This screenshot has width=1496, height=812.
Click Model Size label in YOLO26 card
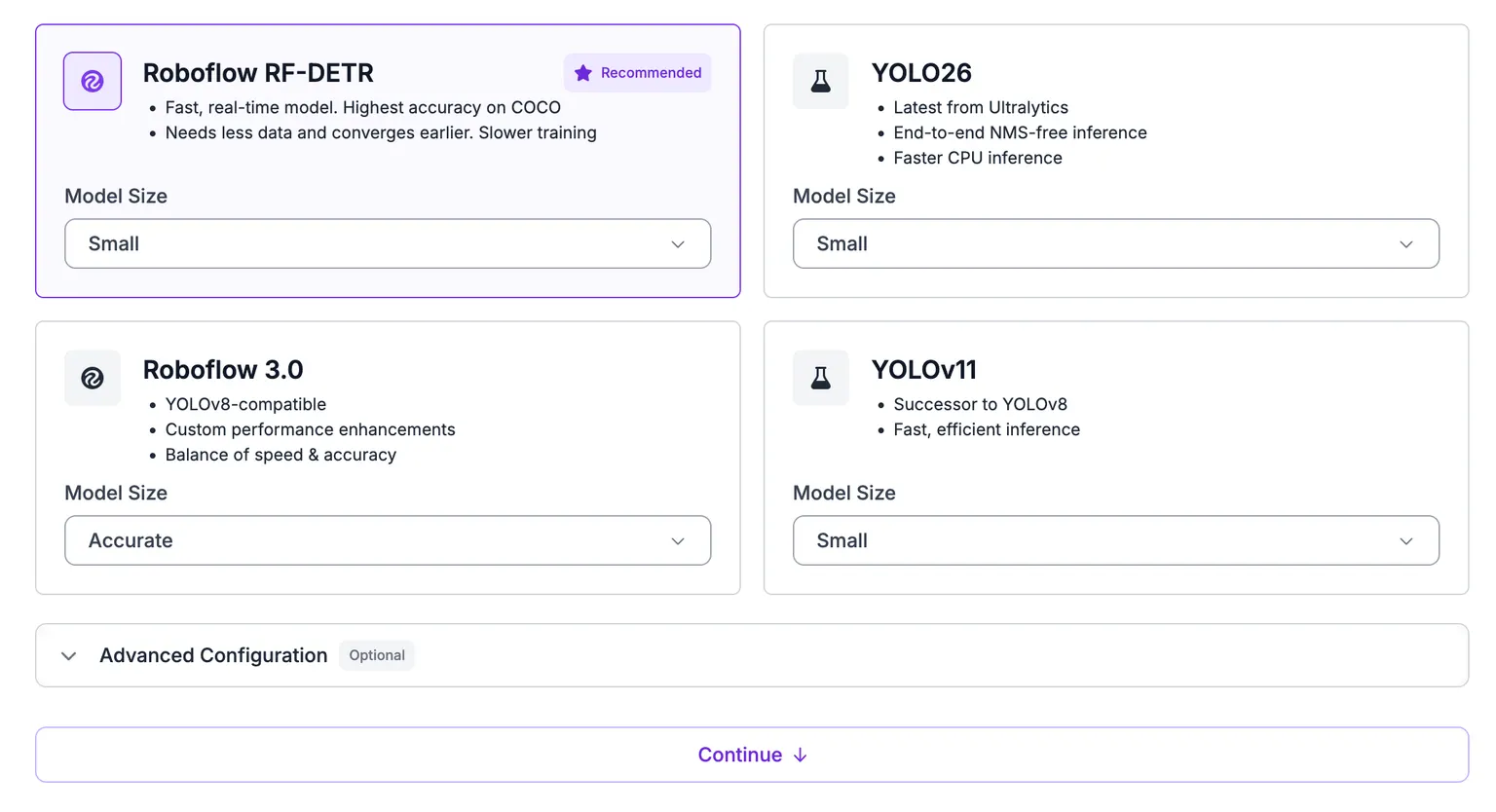click(844, 196)
